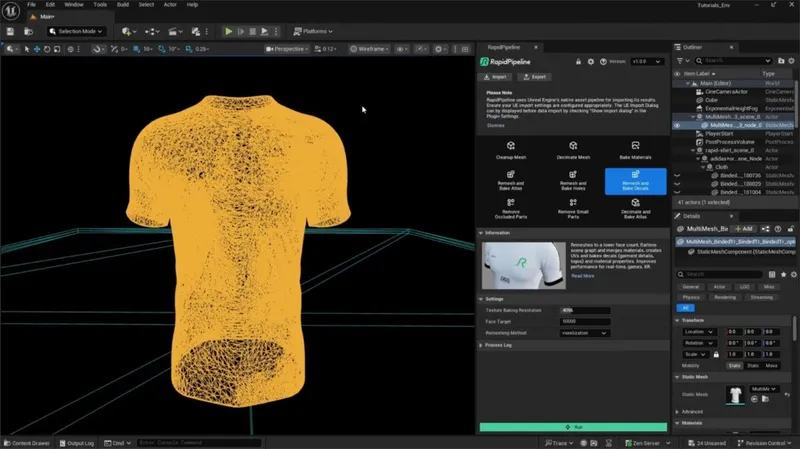Select the Cleanup Mesh preset

pyautogui.click(x=510, y=150)
